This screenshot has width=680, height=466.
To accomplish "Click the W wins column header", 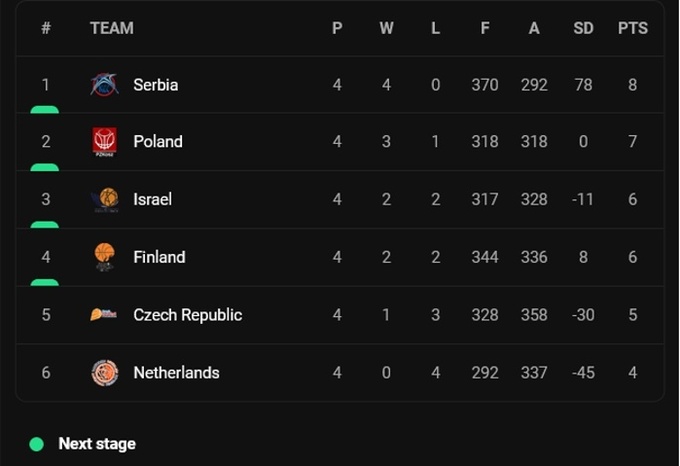I will [x=386, y=28].
